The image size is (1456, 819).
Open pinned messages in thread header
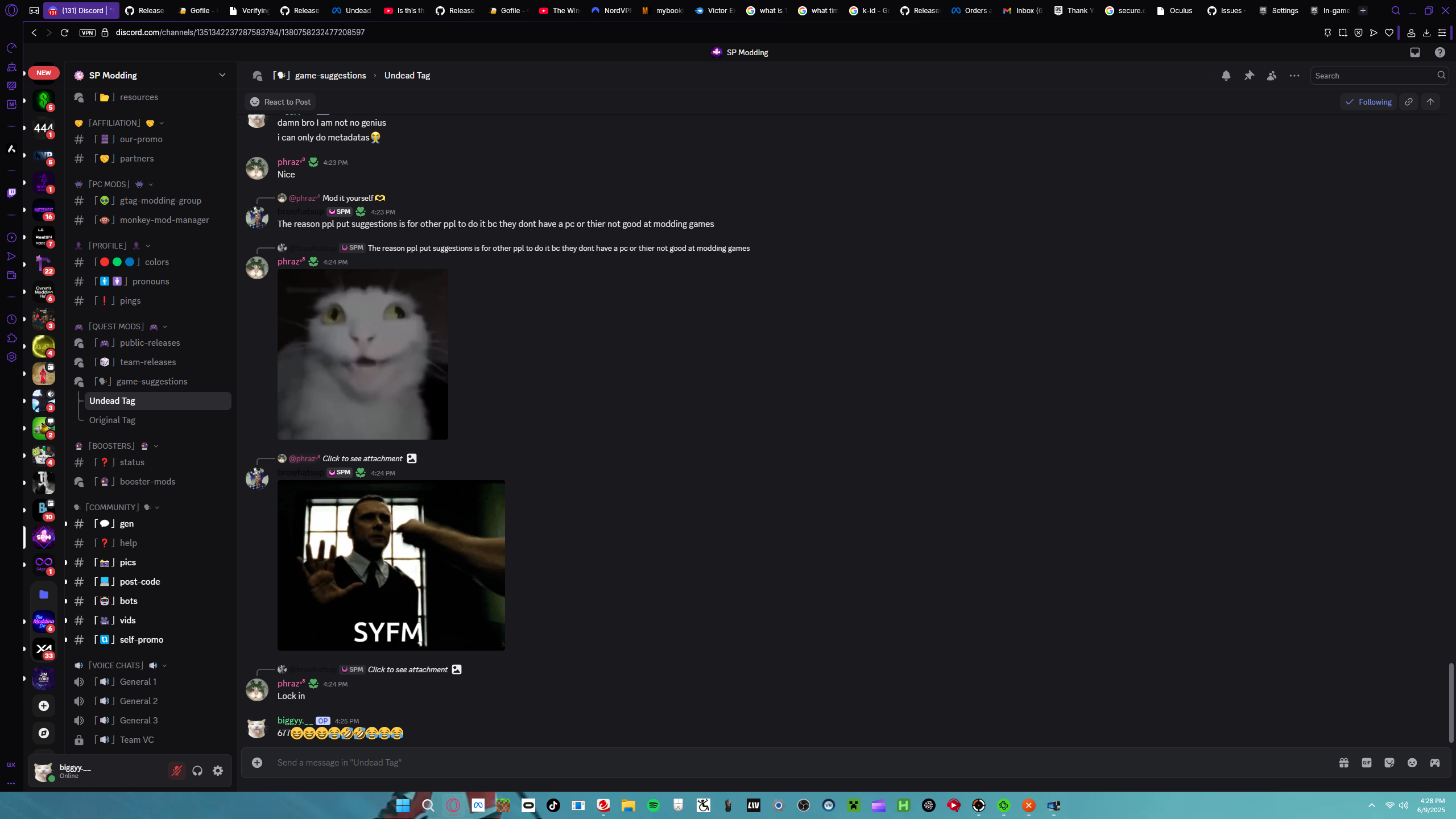[1248, 76]
